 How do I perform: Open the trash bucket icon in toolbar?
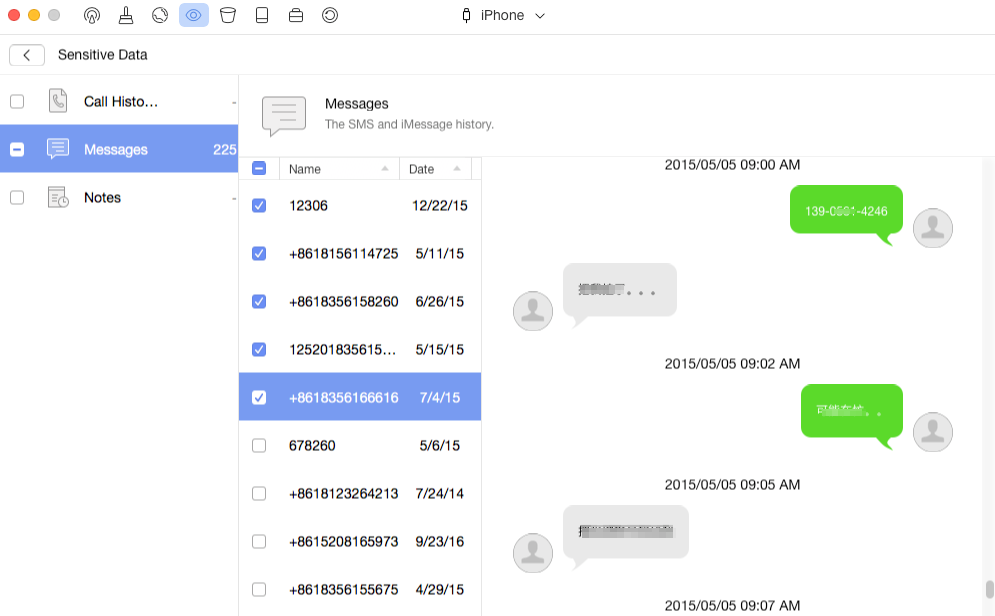(x=228, y=15)
